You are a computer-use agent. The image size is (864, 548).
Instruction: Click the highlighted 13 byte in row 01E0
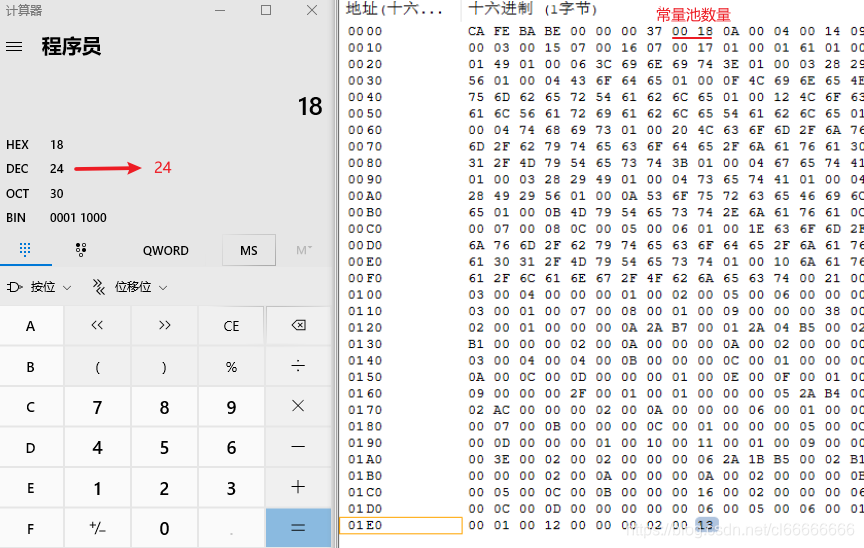705,525
